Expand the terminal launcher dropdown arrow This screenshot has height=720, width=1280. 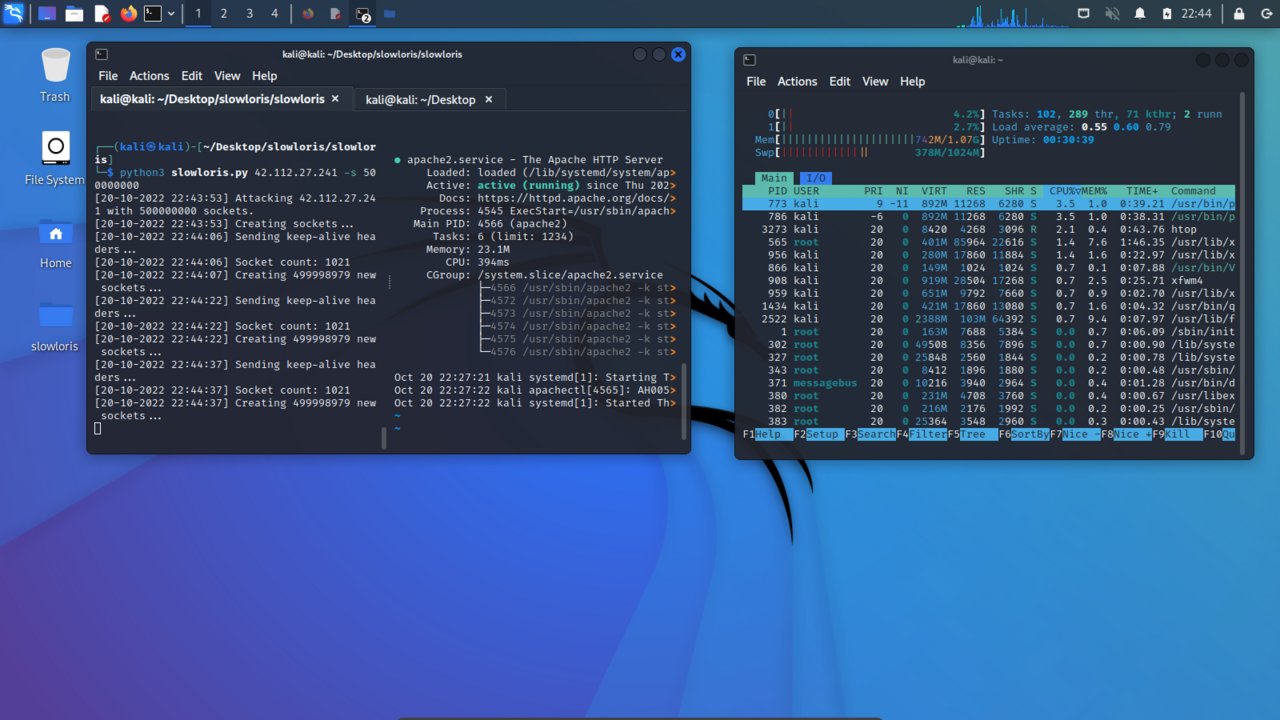pos(171,14)
